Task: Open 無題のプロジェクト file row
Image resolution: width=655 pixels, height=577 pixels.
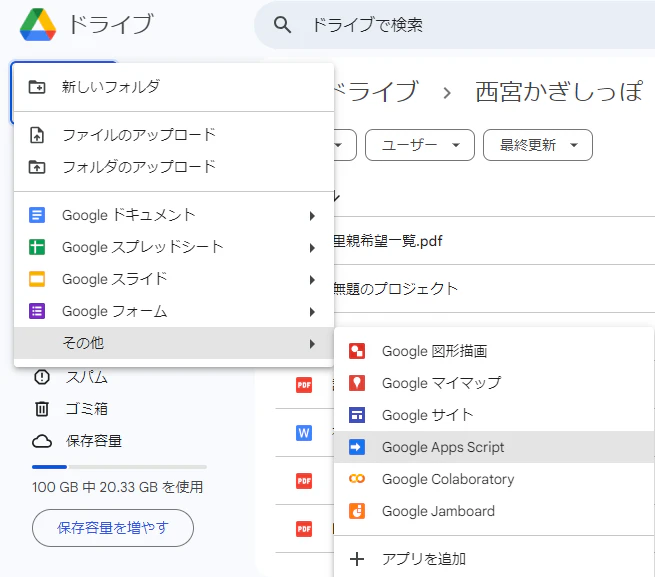Action: [494, 288]
